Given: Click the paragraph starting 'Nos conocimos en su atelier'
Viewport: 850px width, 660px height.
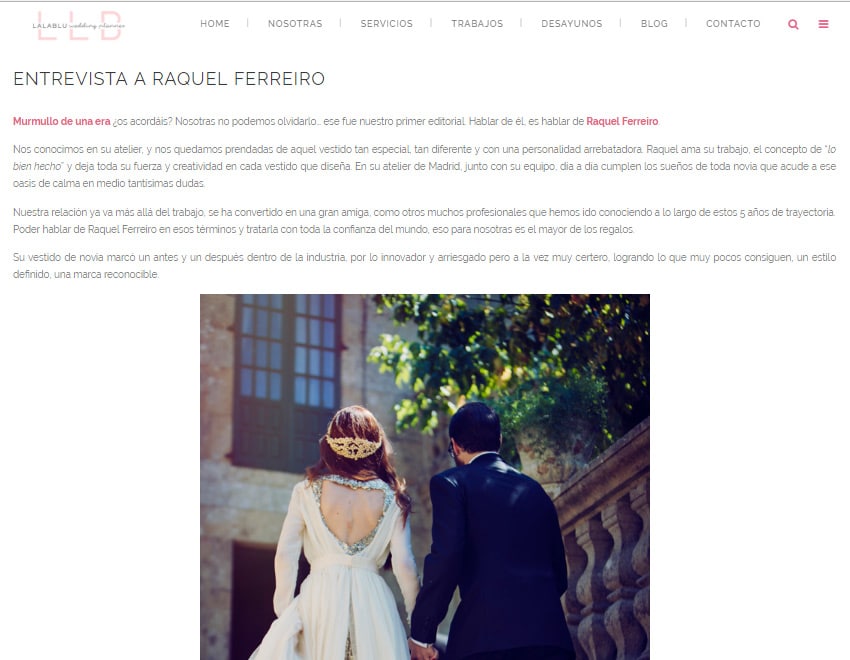Looking at the screenshot, I should pyautogui.click(x=424, y=166).
